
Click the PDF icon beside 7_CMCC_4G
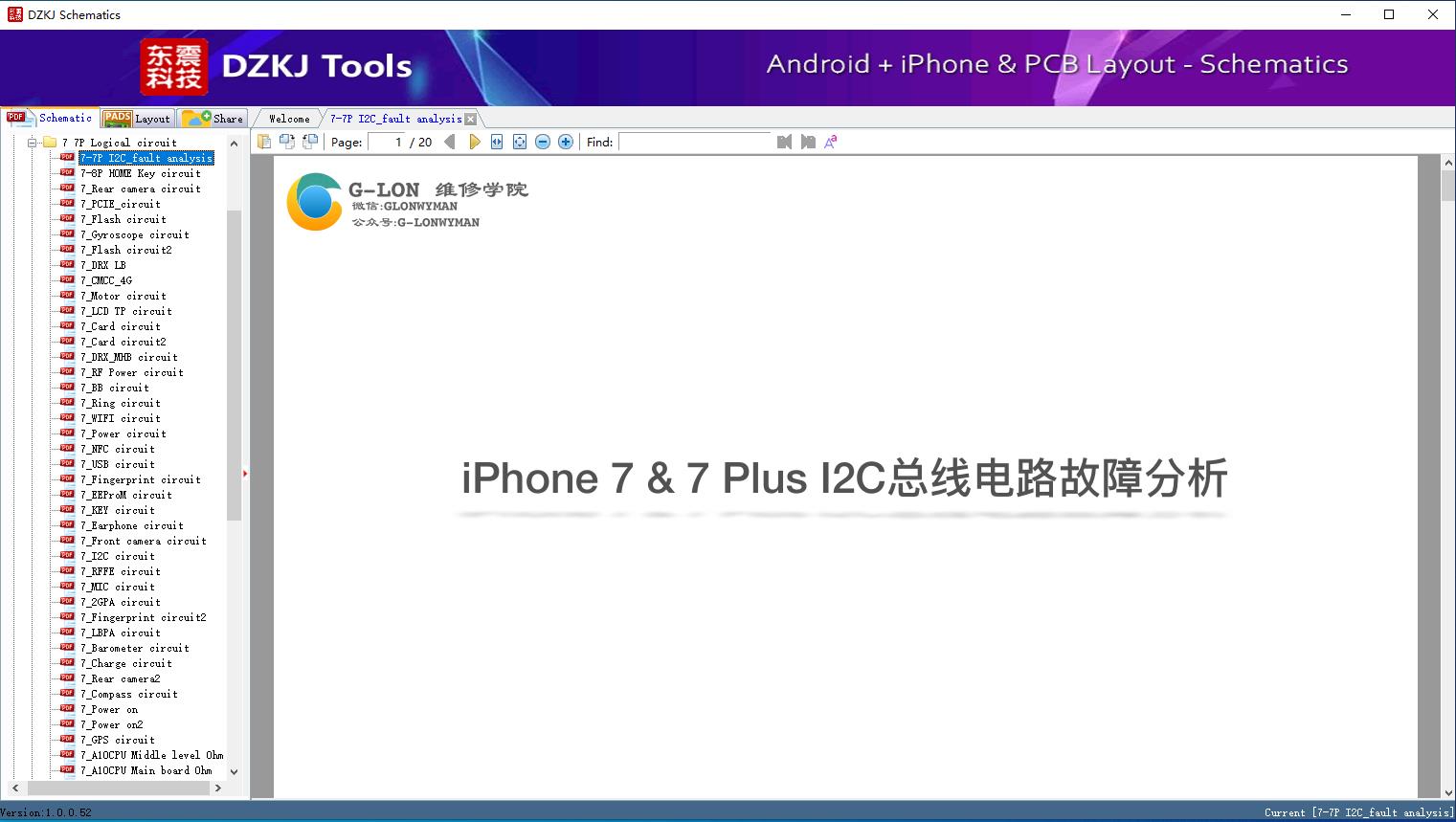pyautogui.click(x=67, y=280)
